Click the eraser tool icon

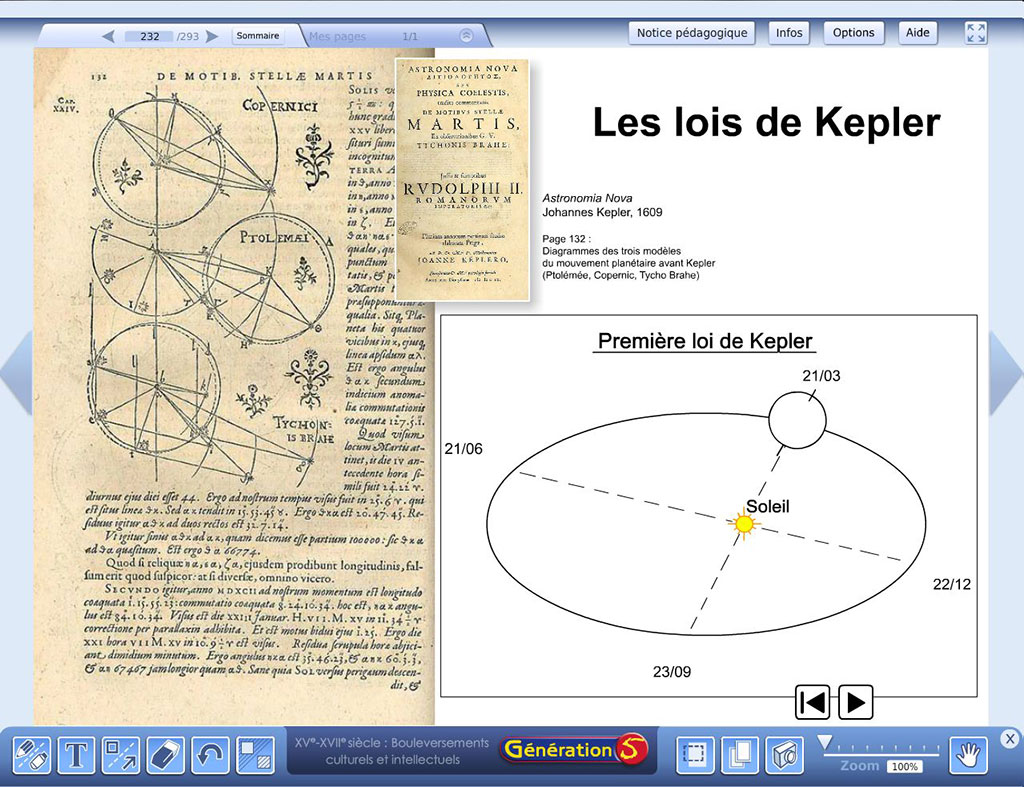pos(165,755)
